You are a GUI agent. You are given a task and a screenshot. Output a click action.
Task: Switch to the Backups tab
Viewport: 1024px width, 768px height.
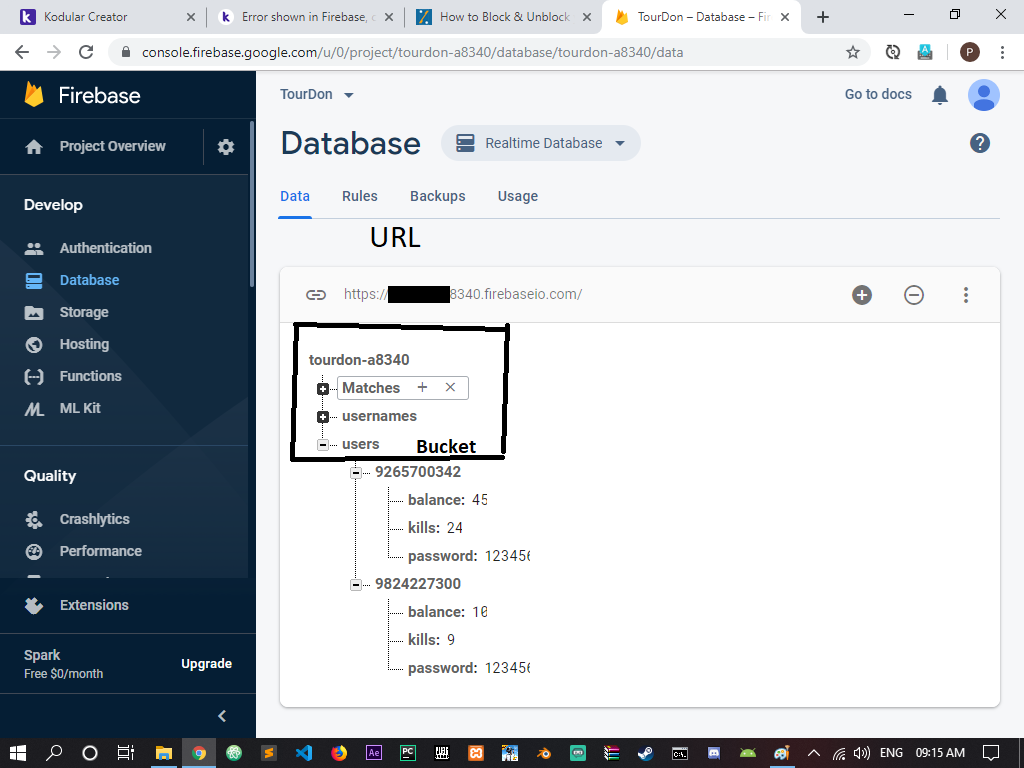tap(438, 197)
